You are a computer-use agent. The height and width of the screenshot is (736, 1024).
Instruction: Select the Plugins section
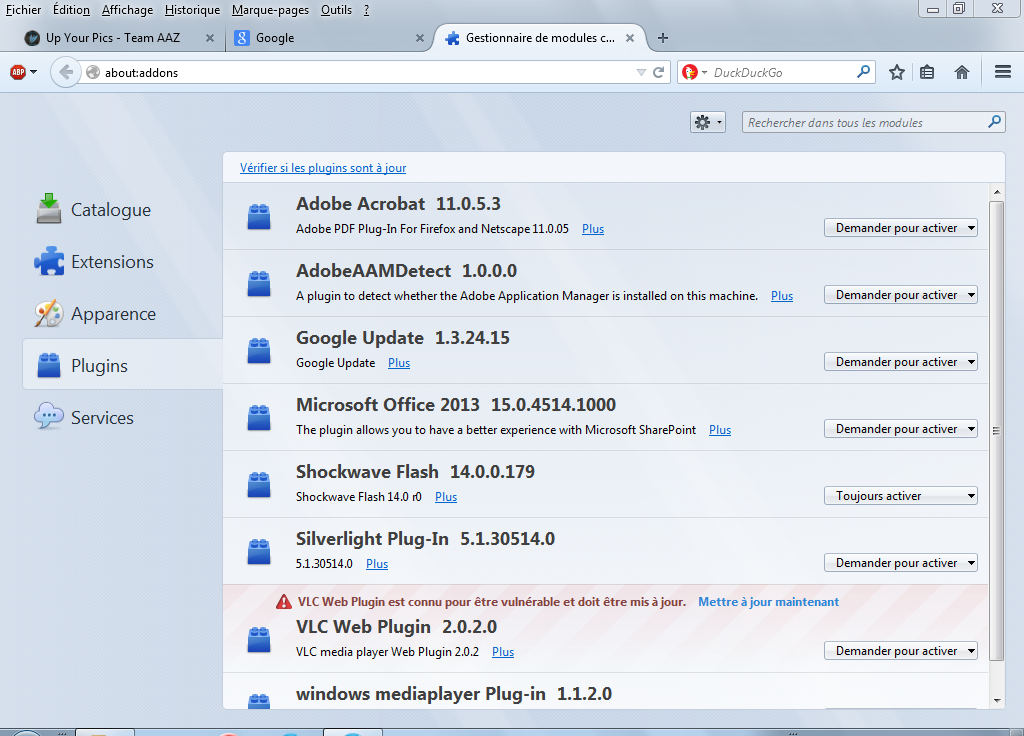coord(123,364)
